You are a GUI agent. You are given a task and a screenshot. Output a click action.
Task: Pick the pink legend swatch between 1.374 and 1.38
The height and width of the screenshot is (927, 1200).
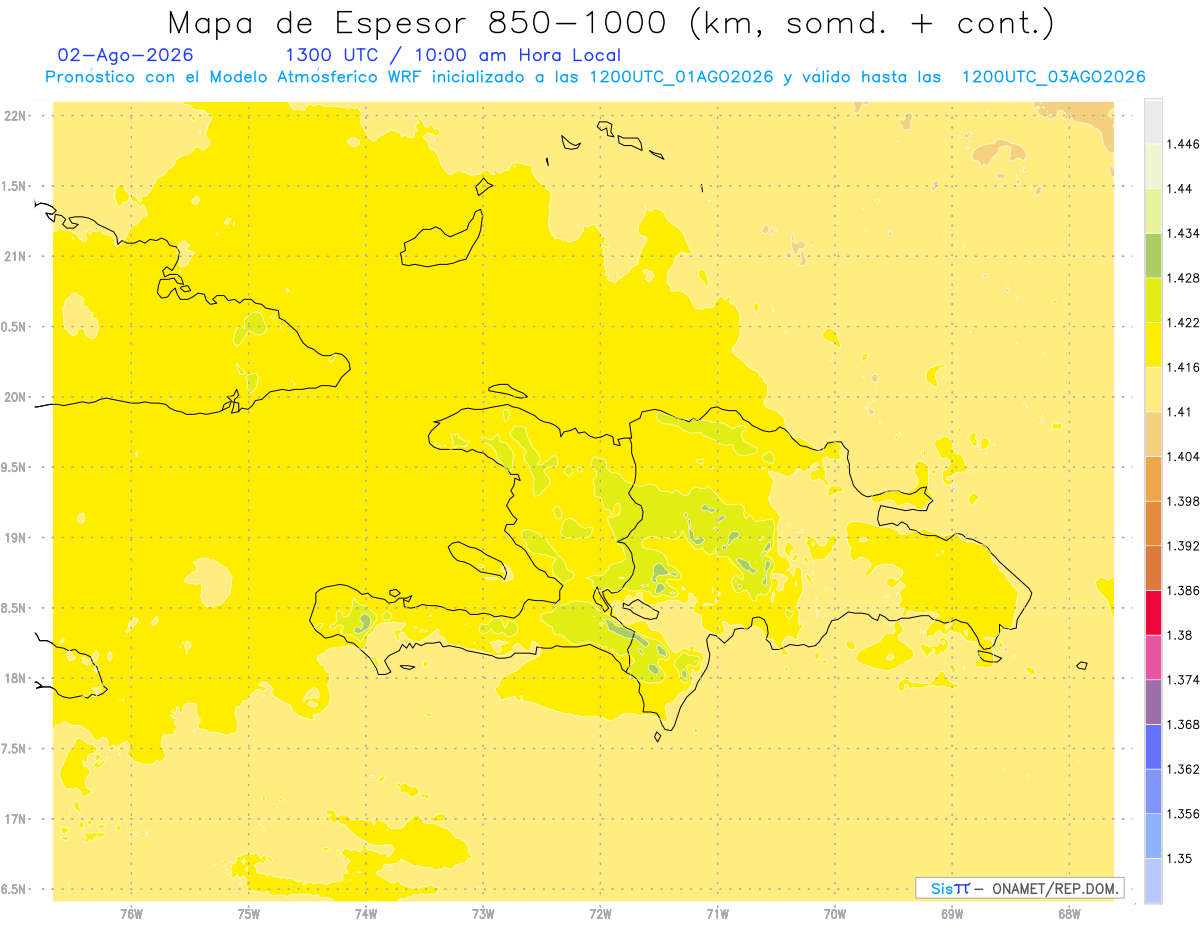pyautogui.click(x=1153, y=657)
